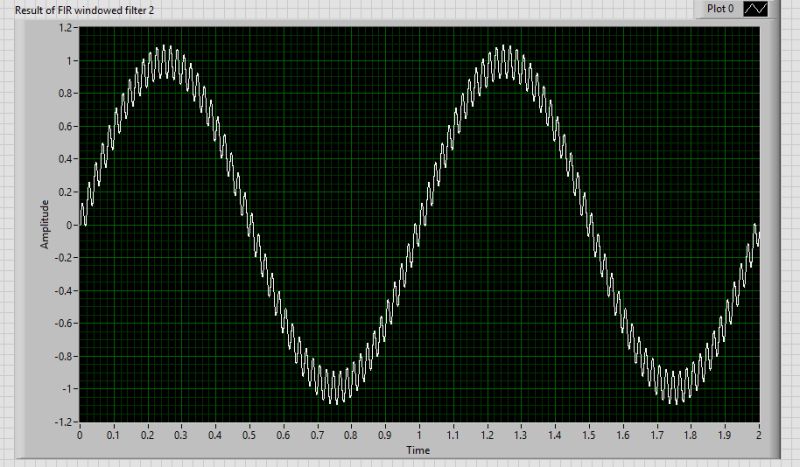Click the Time x-axis label
This screenshot has width=800, height=467.
point(418,450)
